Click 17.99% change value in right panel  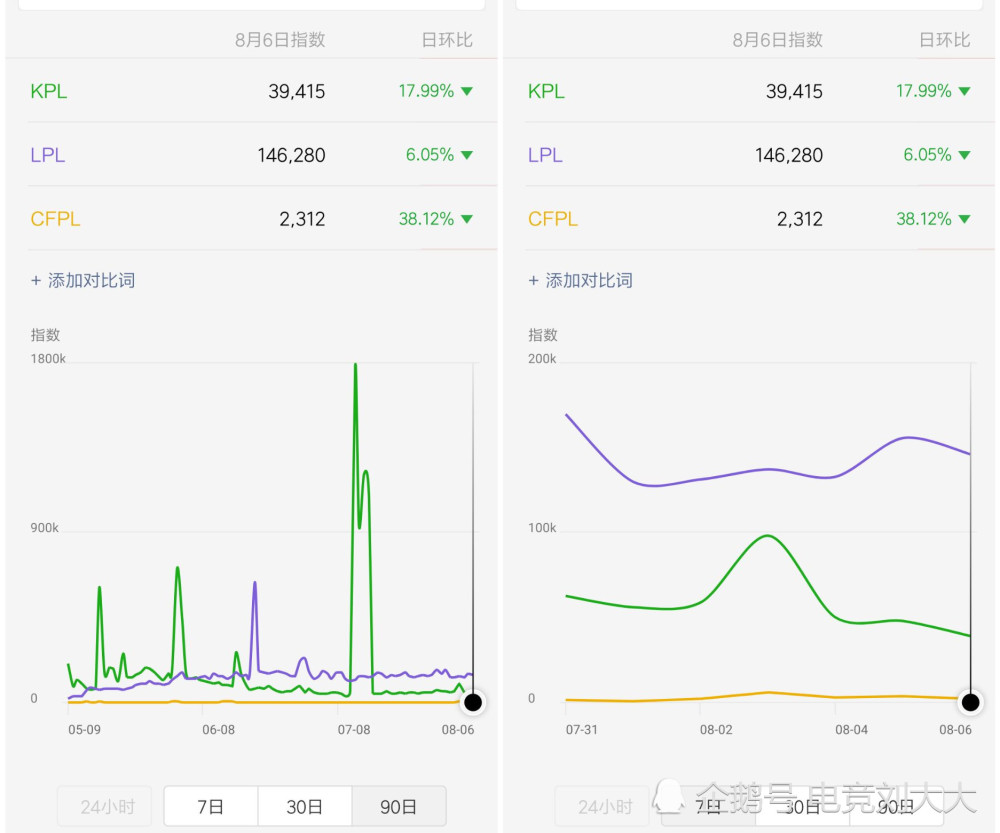tap(923, 91)
